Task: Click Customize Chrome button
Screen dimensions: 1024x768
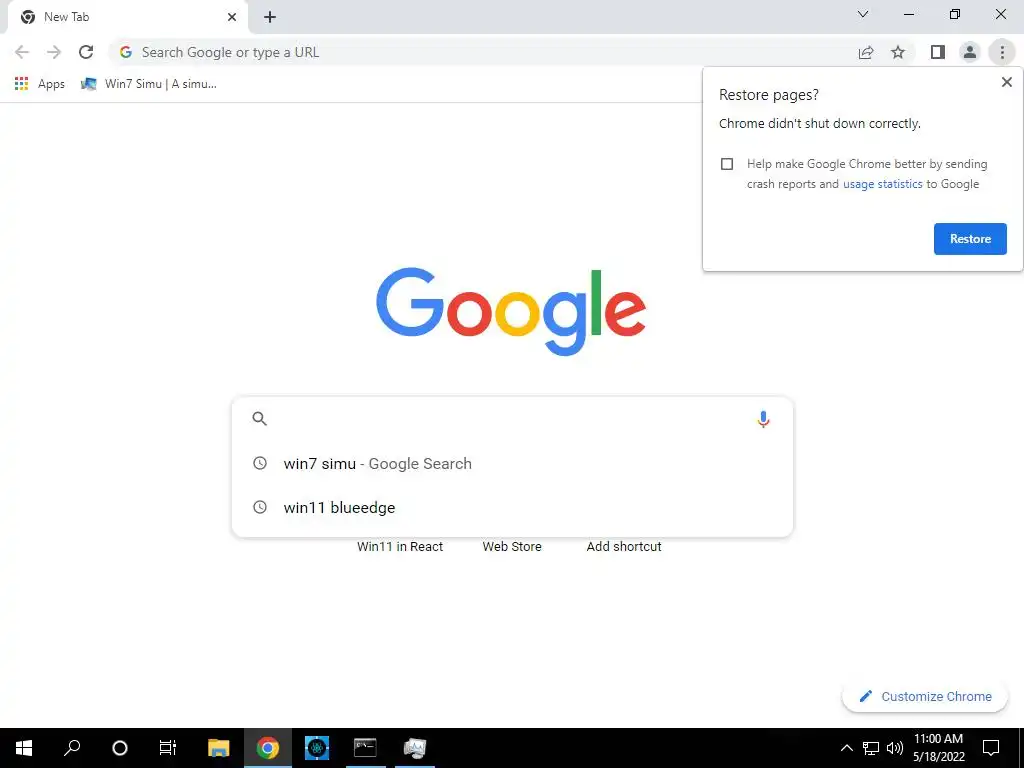Action: click(x=925, y=696)
